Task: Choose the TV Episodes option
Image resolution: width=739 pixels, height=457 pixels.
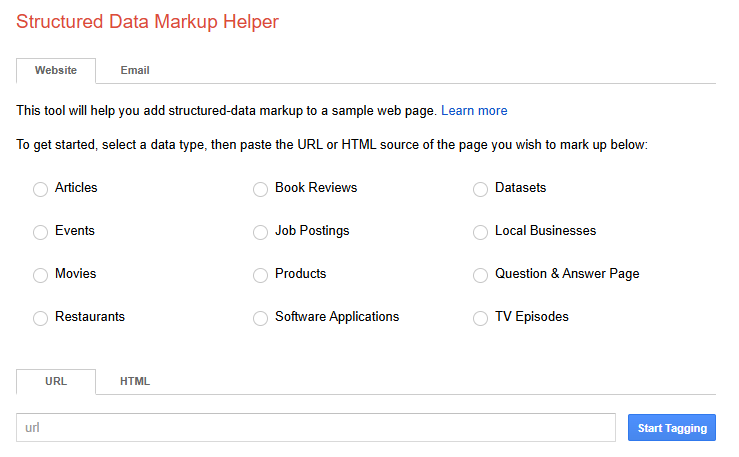Action: tap(480, 318)
